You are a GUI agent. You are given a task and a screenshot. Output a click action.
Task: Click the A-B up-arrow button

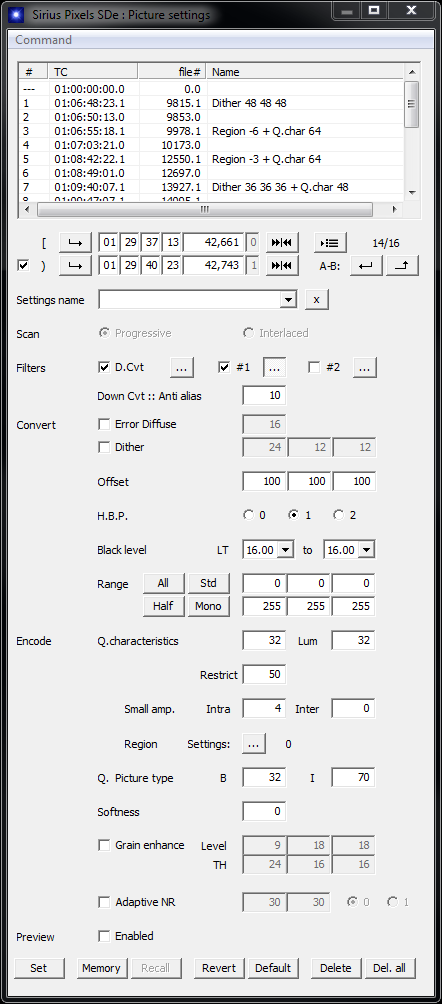pos(402,266)
